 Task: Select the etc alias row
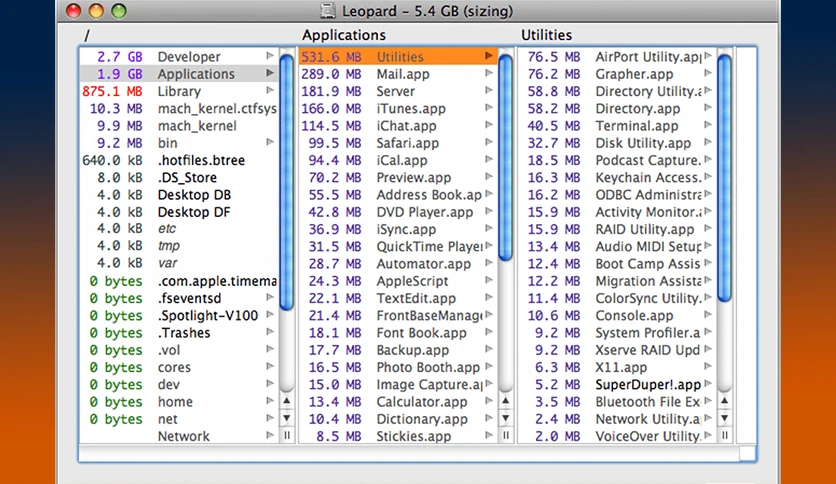pyautogui.click(x=179, y=229)
